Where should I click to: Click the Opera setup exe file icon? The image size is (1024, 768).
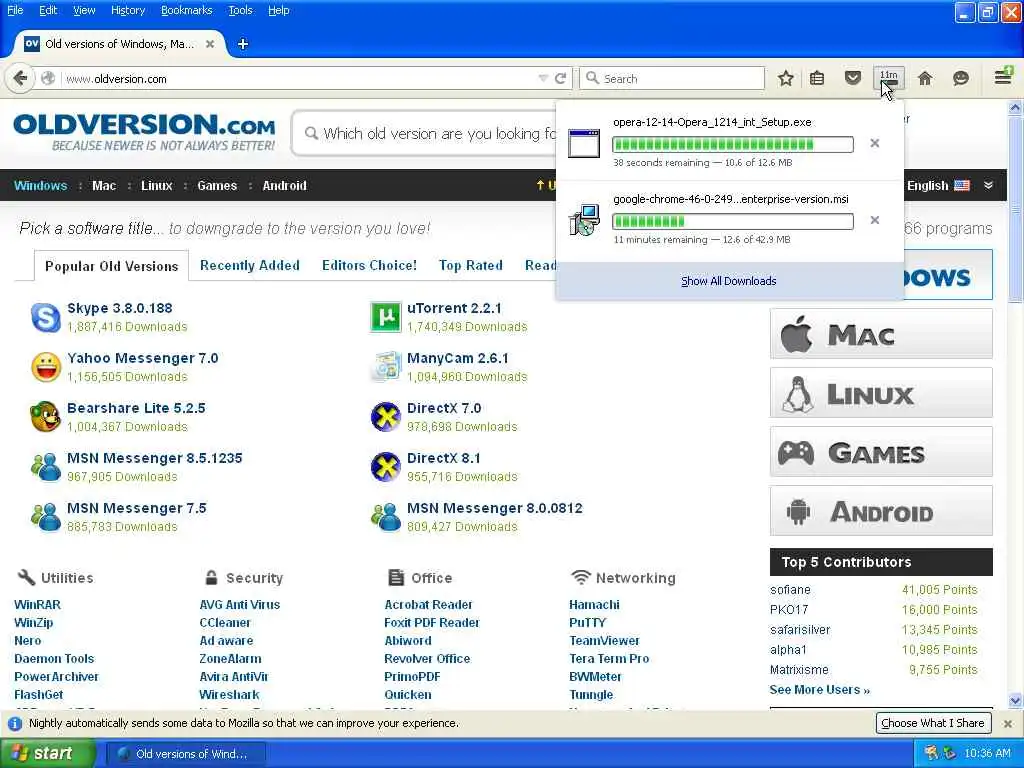584,143
